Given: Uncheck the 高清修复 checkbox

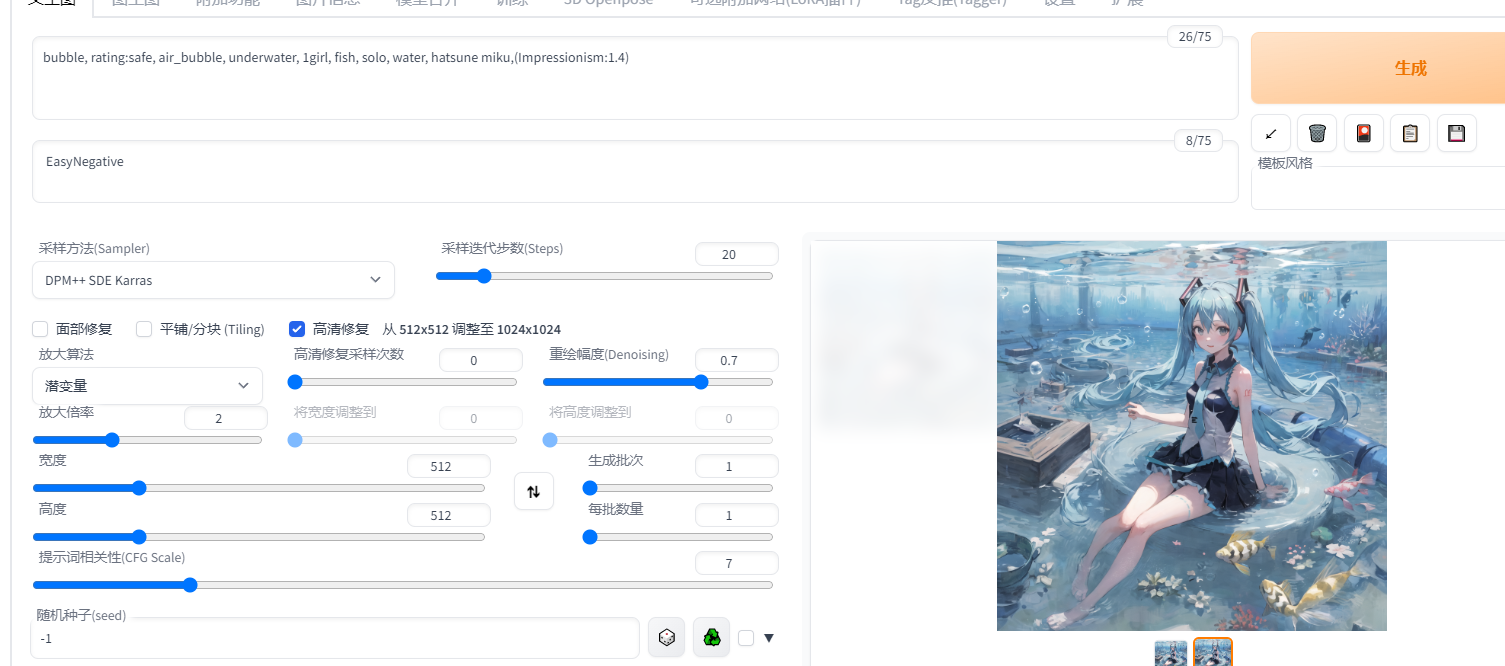Looking at the screenshot, I should pyautogui.click(x=297, y=329).
